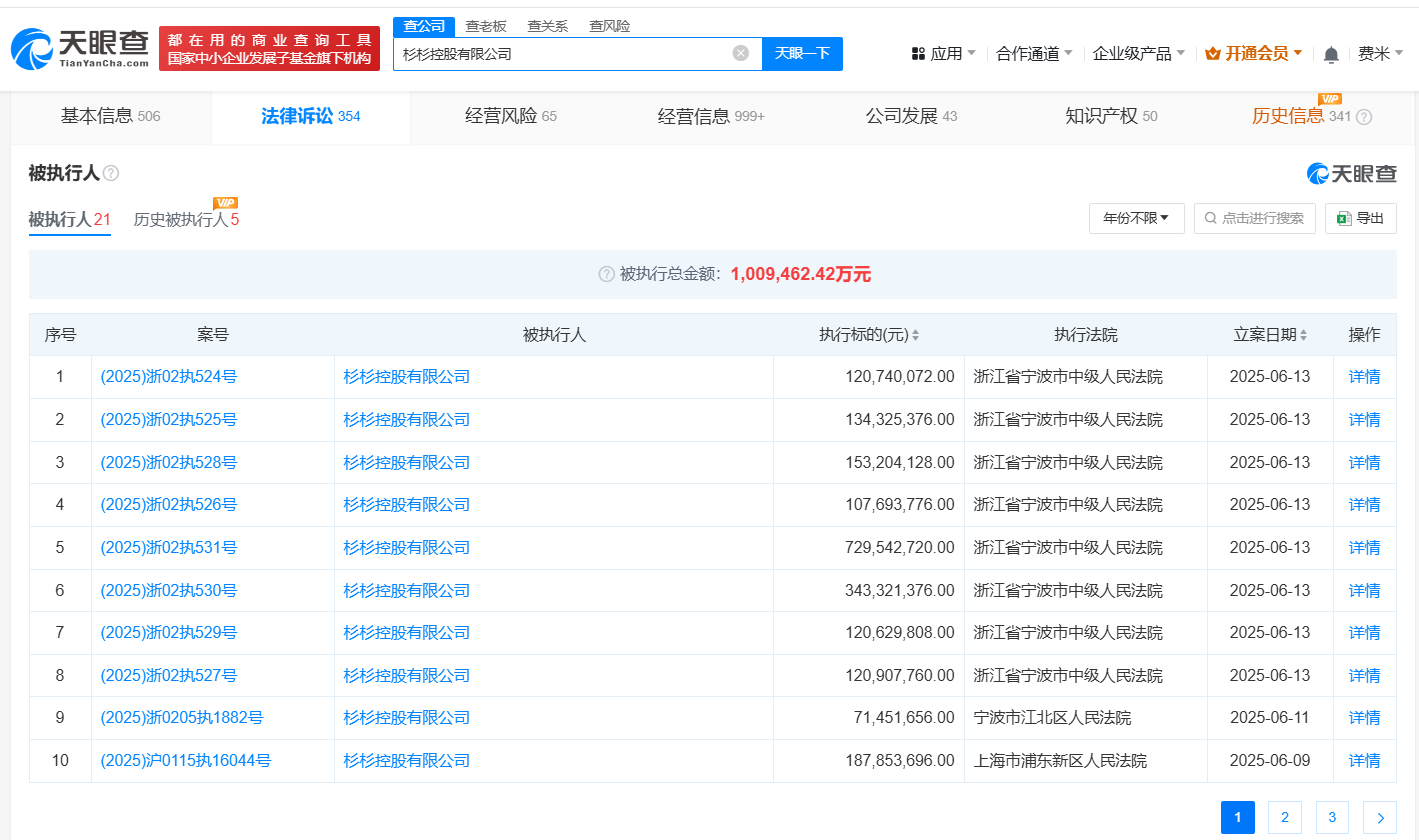Open the 经营信息 tab

[711, 116]
